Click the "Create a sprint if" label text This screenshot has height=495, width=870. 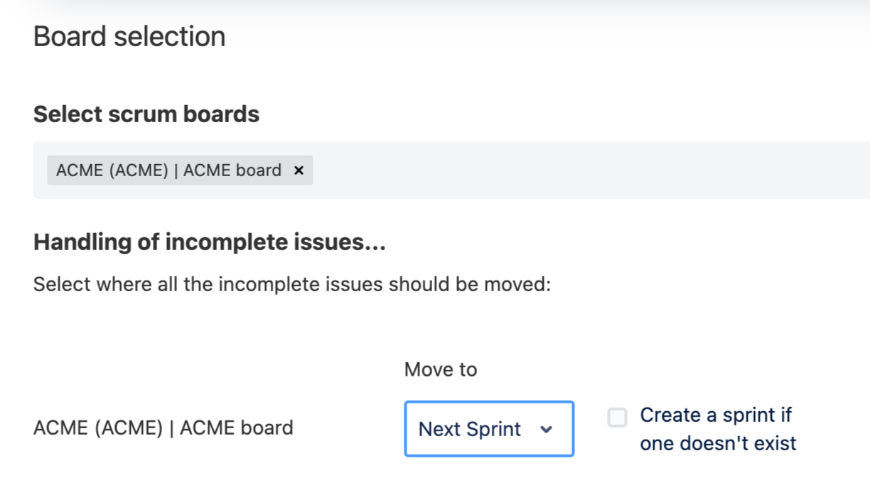pos(716,414)
